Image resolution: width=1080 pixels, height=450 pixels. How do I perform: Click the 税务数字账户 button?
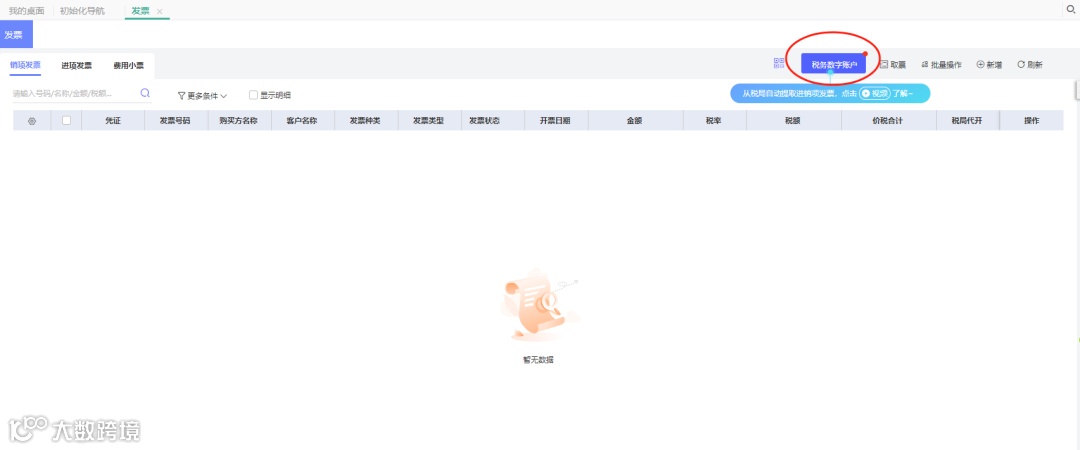point(833,65)
